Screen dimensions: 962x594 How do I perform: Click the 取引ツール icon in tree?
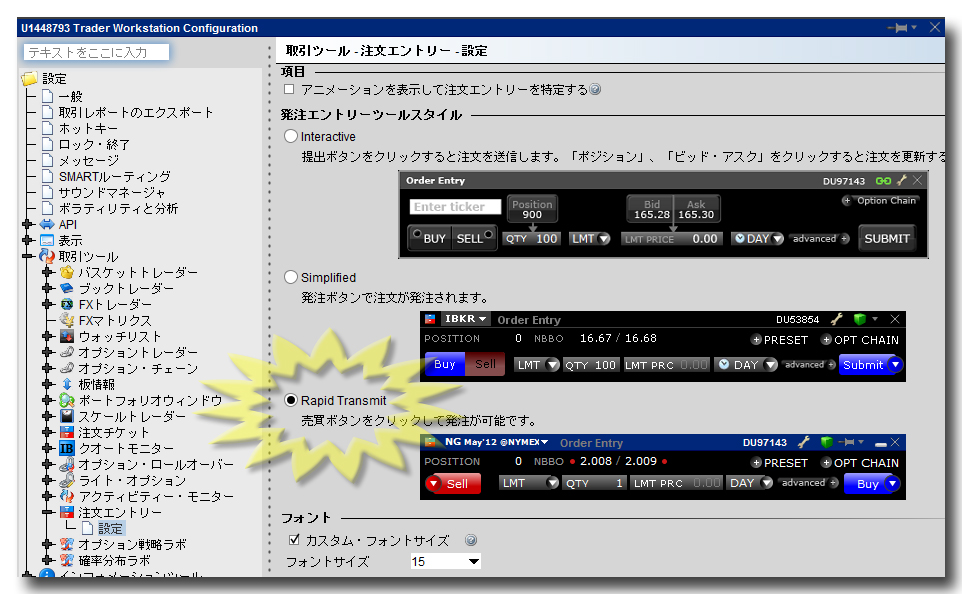47,256
